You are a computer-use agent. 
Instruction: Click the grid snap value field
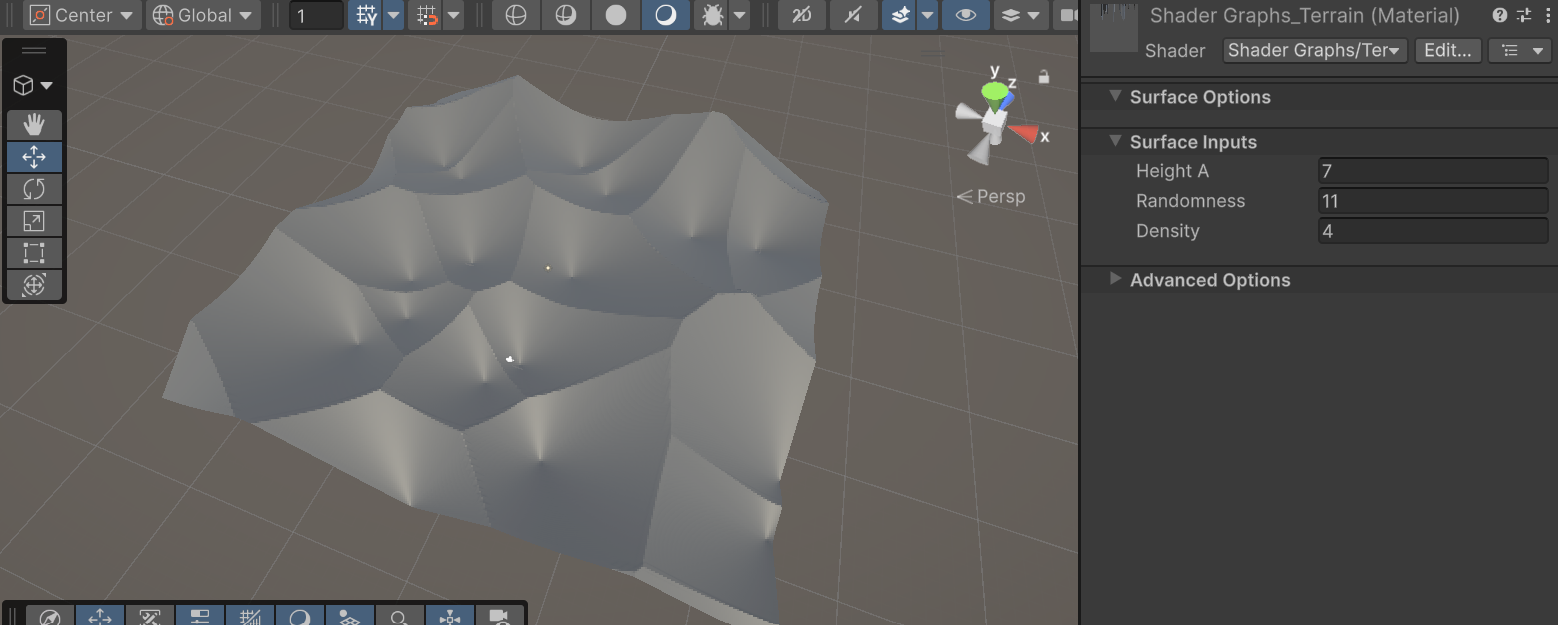(316, 15)
